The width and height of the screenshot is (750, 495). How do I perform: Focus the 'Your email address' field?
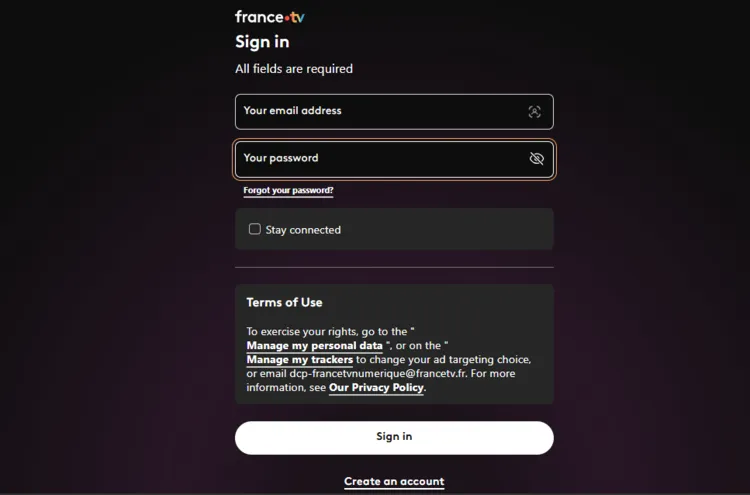380,112
